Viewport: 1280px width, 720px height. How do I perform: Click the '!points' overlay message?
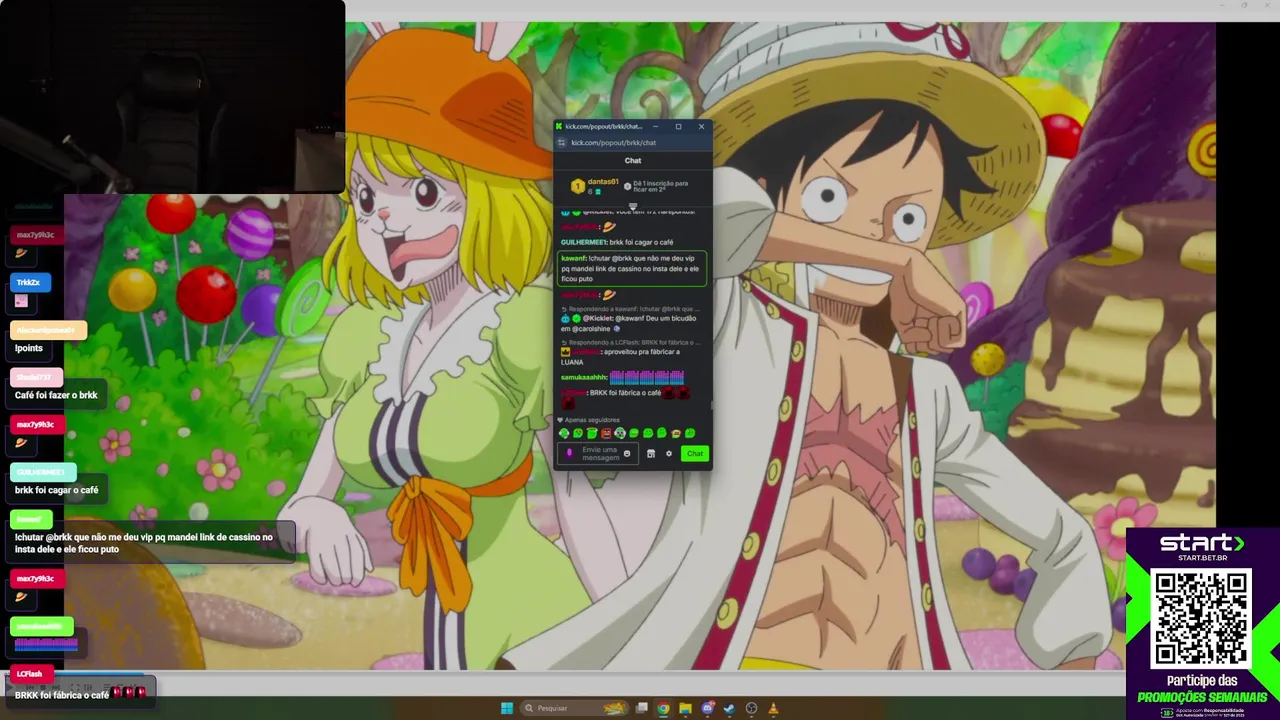coord(29,348)
